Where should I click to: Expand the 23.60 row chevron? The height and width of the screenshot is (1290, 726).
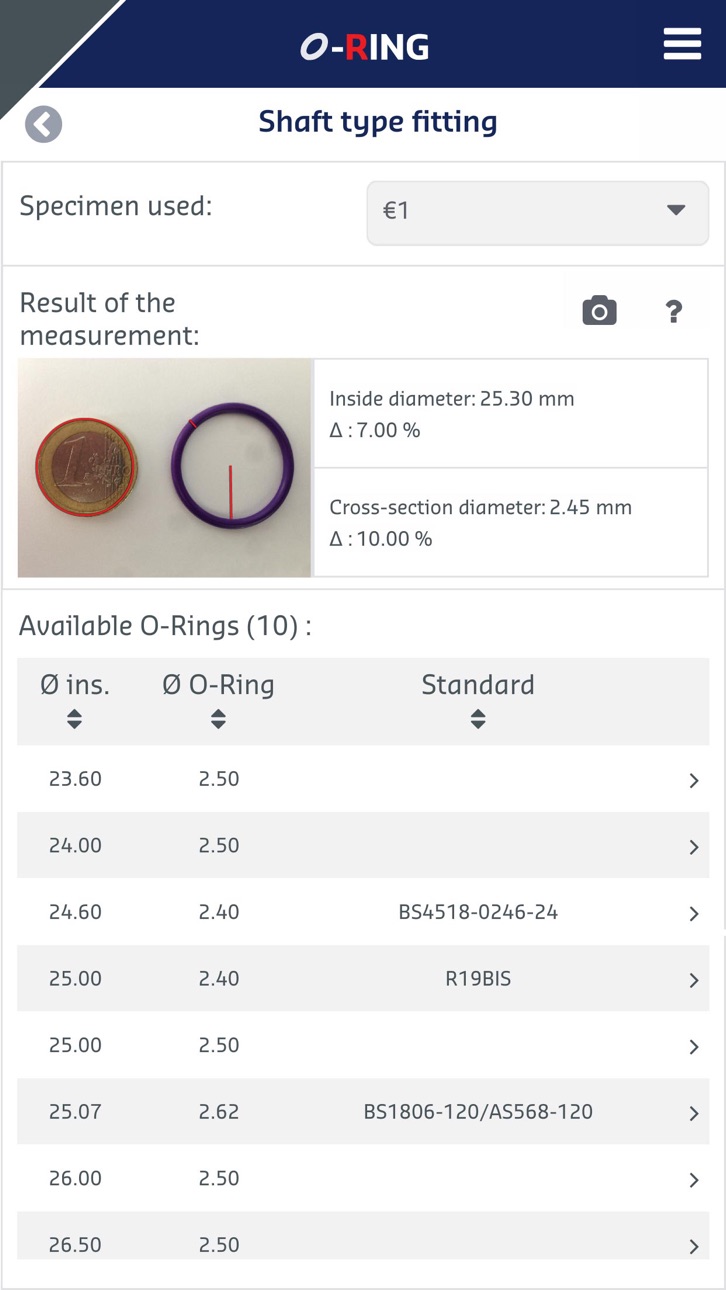click(694, 780)
